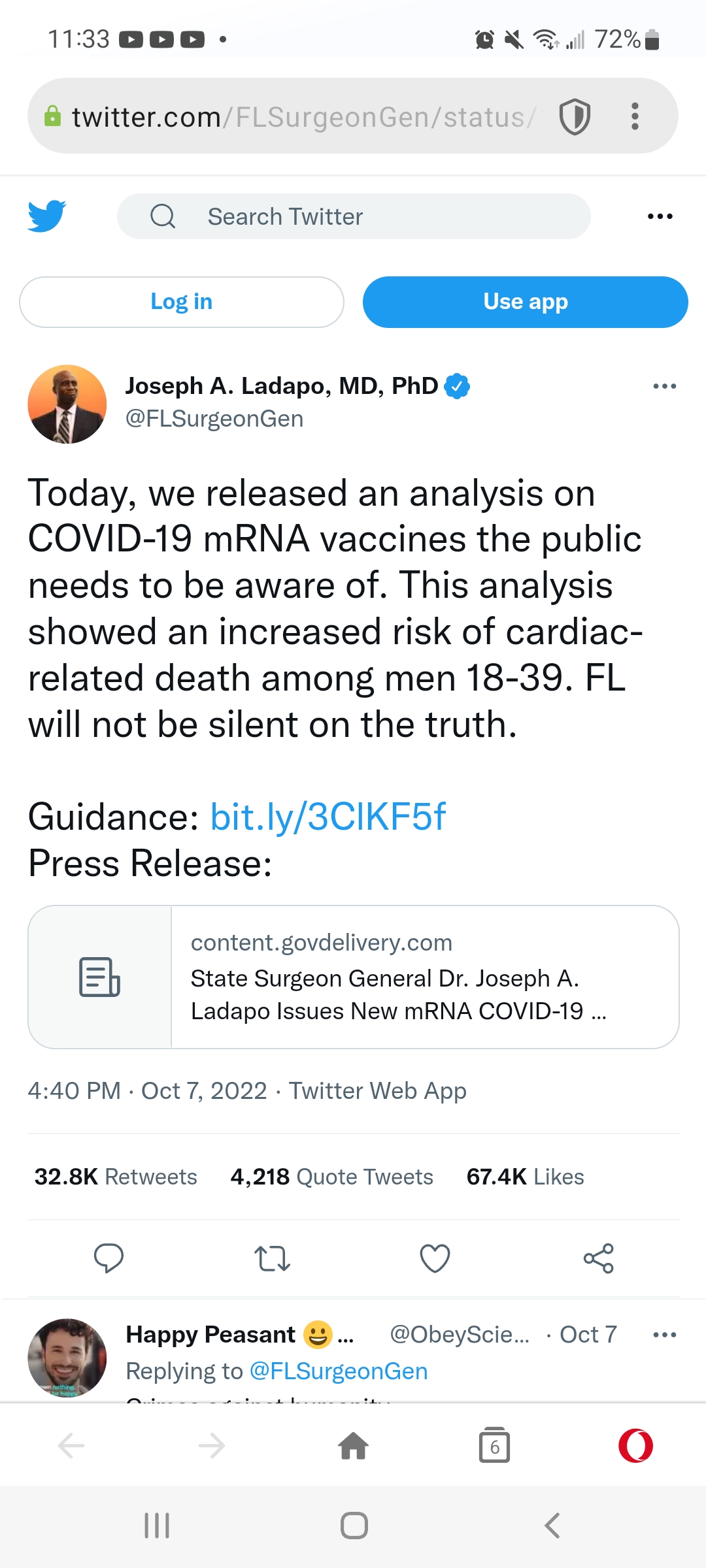Tap the retweet arrows icon
The width and height of the screenshot is (706, 1568).
pyautogui.click(x=271, y=1258)
